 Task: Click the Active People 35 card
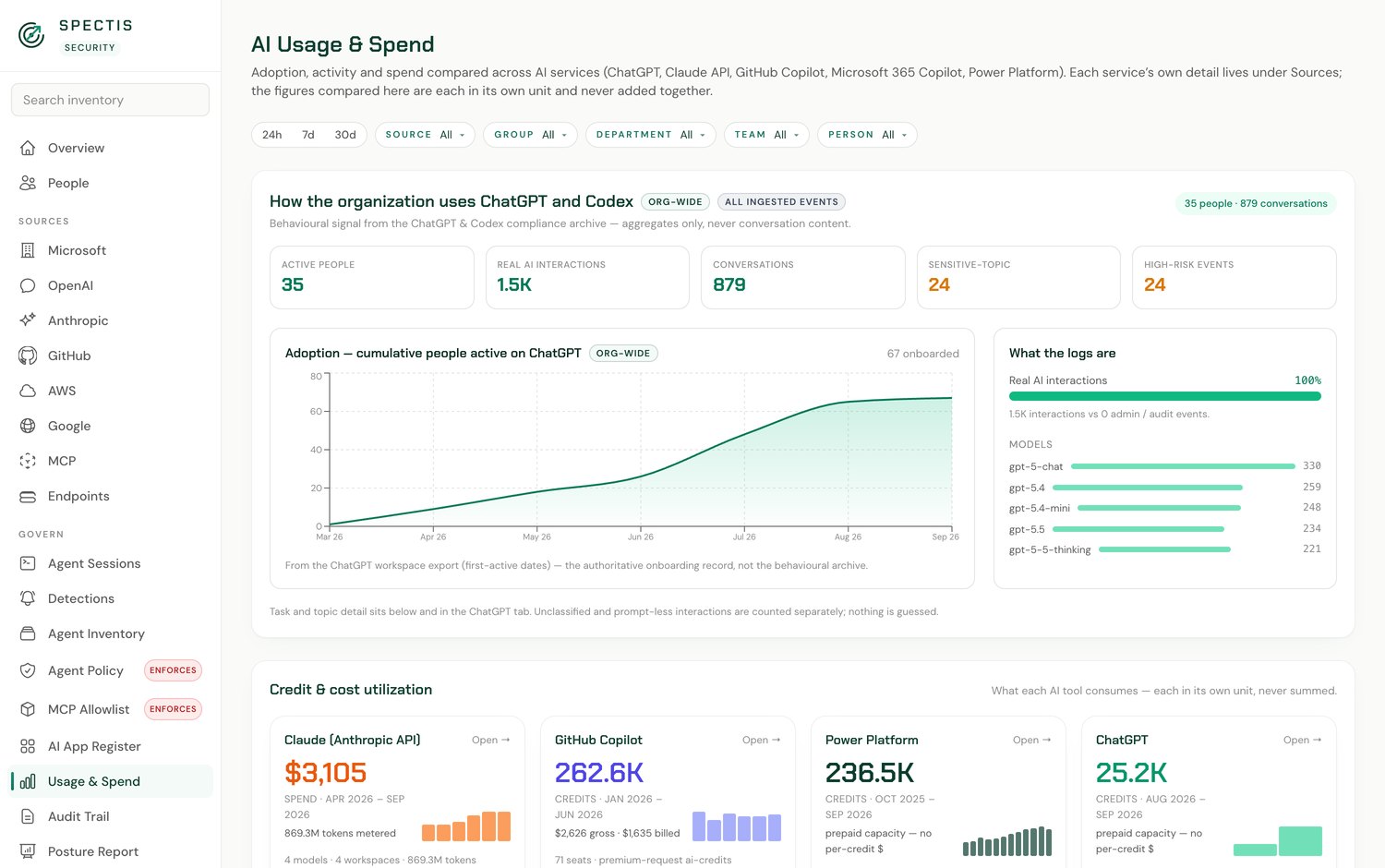coord(372,277)
